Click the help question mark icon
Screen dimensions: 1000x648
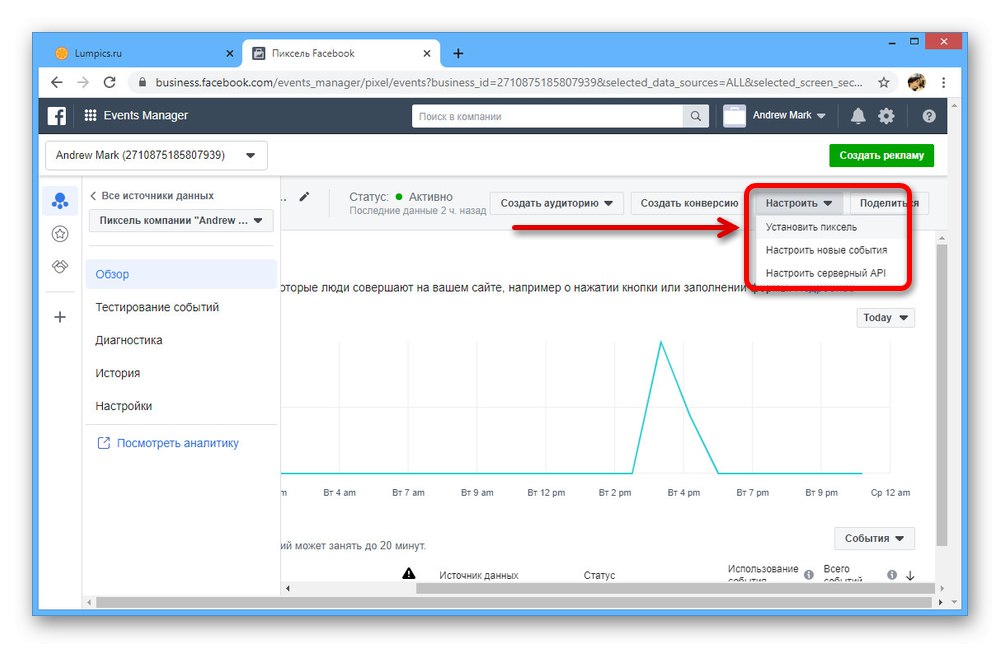coord(929,115)
